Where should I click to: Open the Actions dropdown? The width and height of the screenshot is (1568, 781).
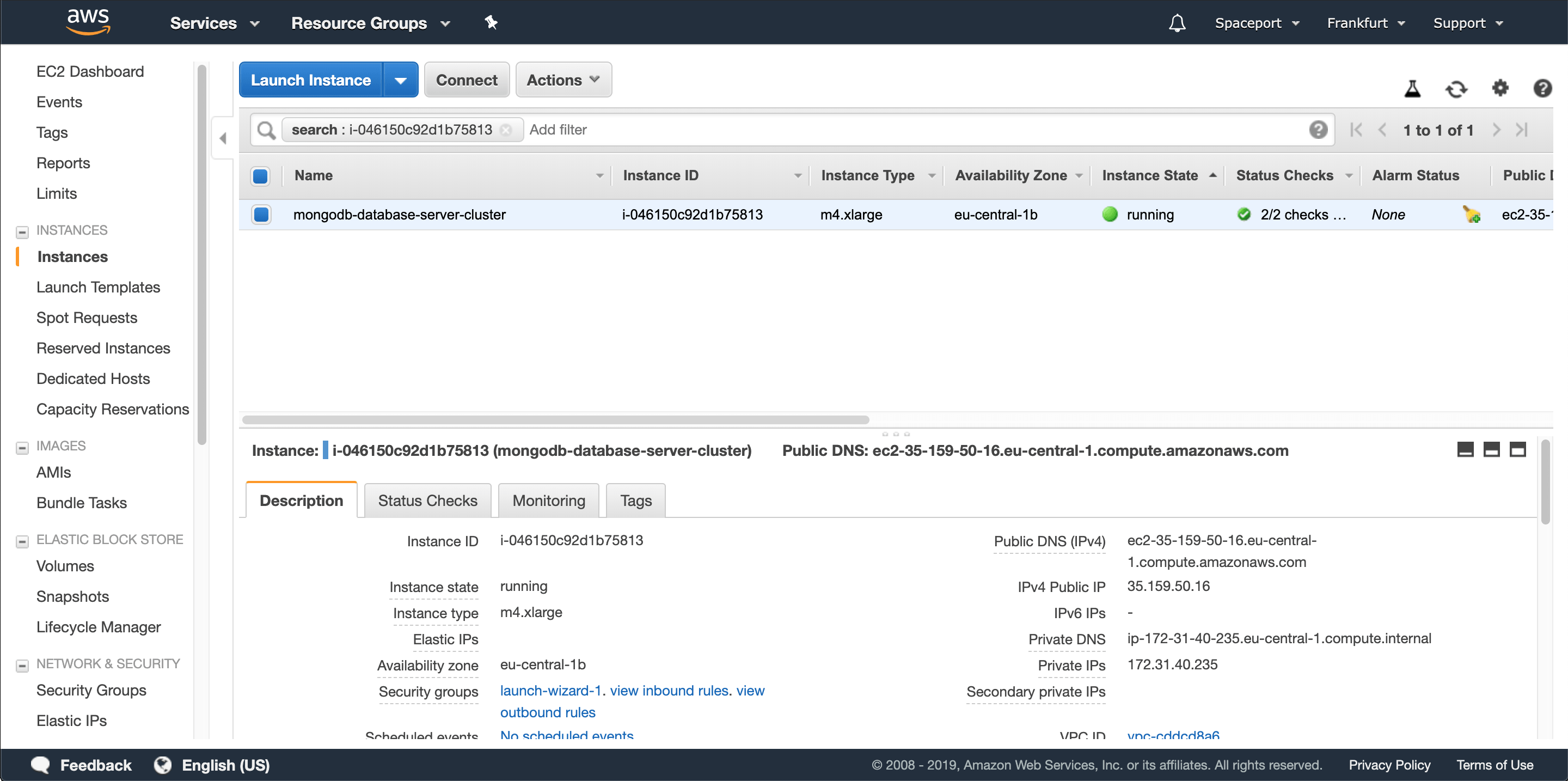tap(563, 80)
